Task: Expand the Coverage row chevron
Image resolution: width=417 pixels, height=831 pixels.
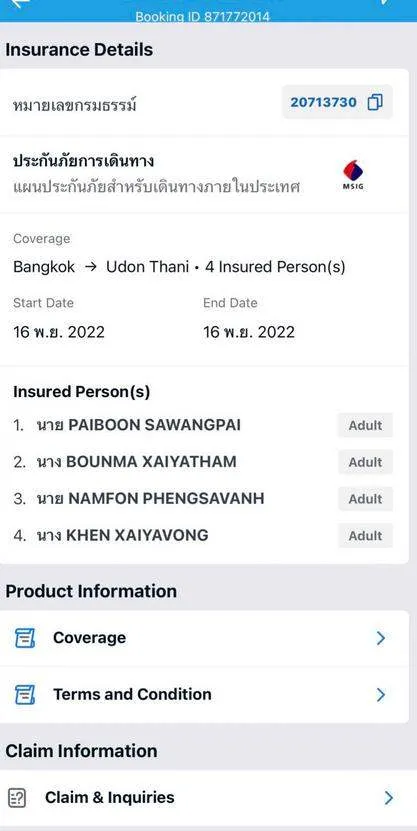Action: (380, 638)
